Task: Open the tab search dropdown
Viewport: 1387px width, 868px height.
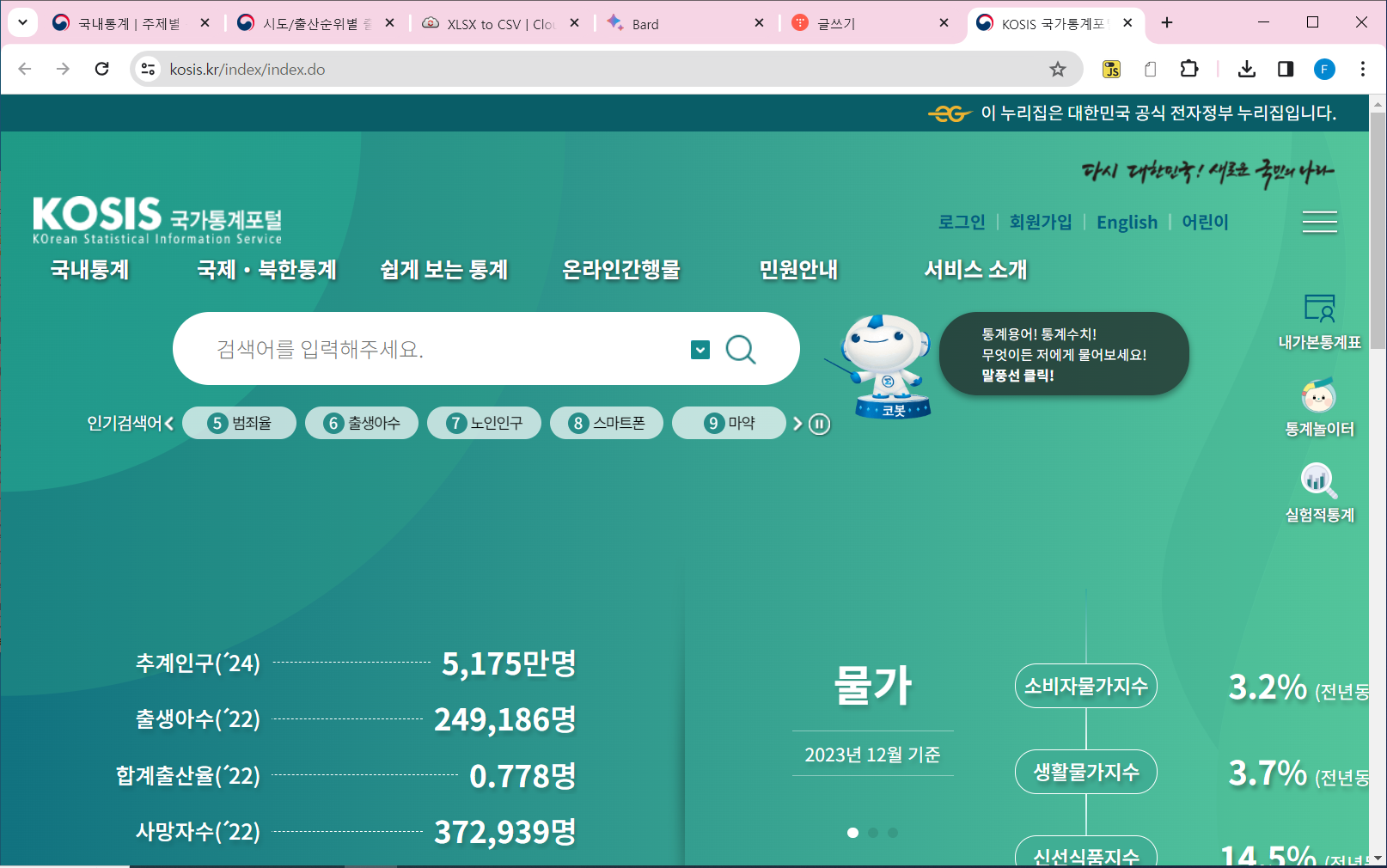Action: [22, 23]
